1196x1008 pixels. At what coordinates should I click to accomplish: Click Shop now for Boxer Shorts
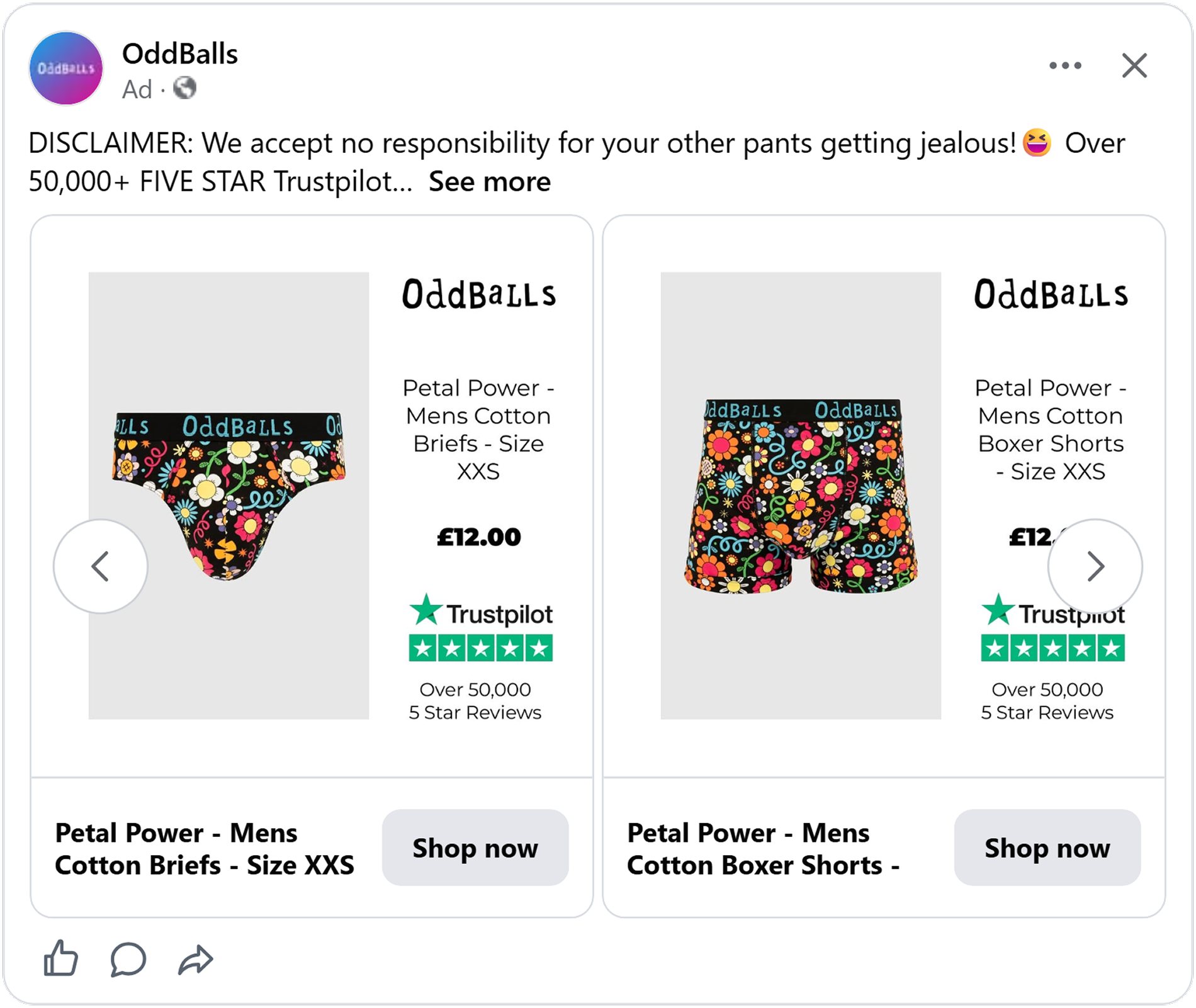(x=1047, y=848)
